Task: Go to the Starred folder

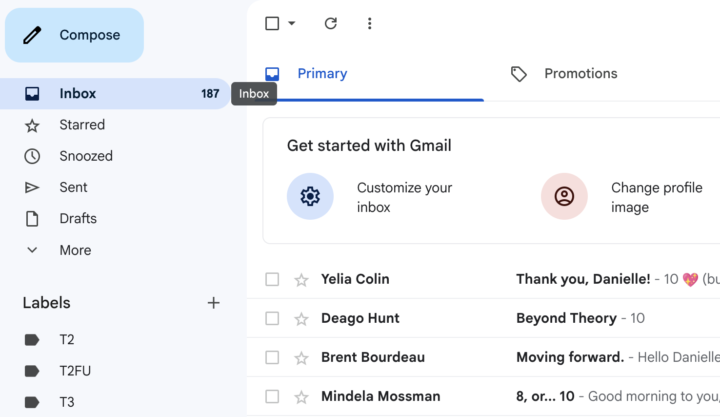Action: (82, 125)
